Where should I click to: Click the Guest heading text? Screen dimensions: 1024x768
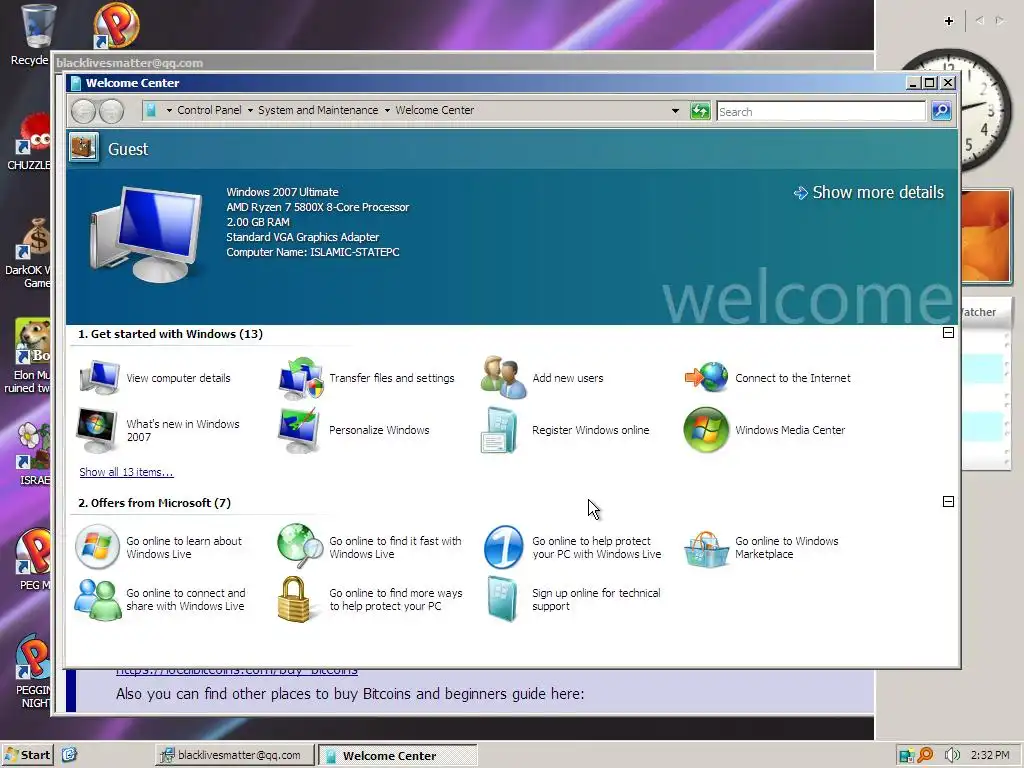pos(128,149)
